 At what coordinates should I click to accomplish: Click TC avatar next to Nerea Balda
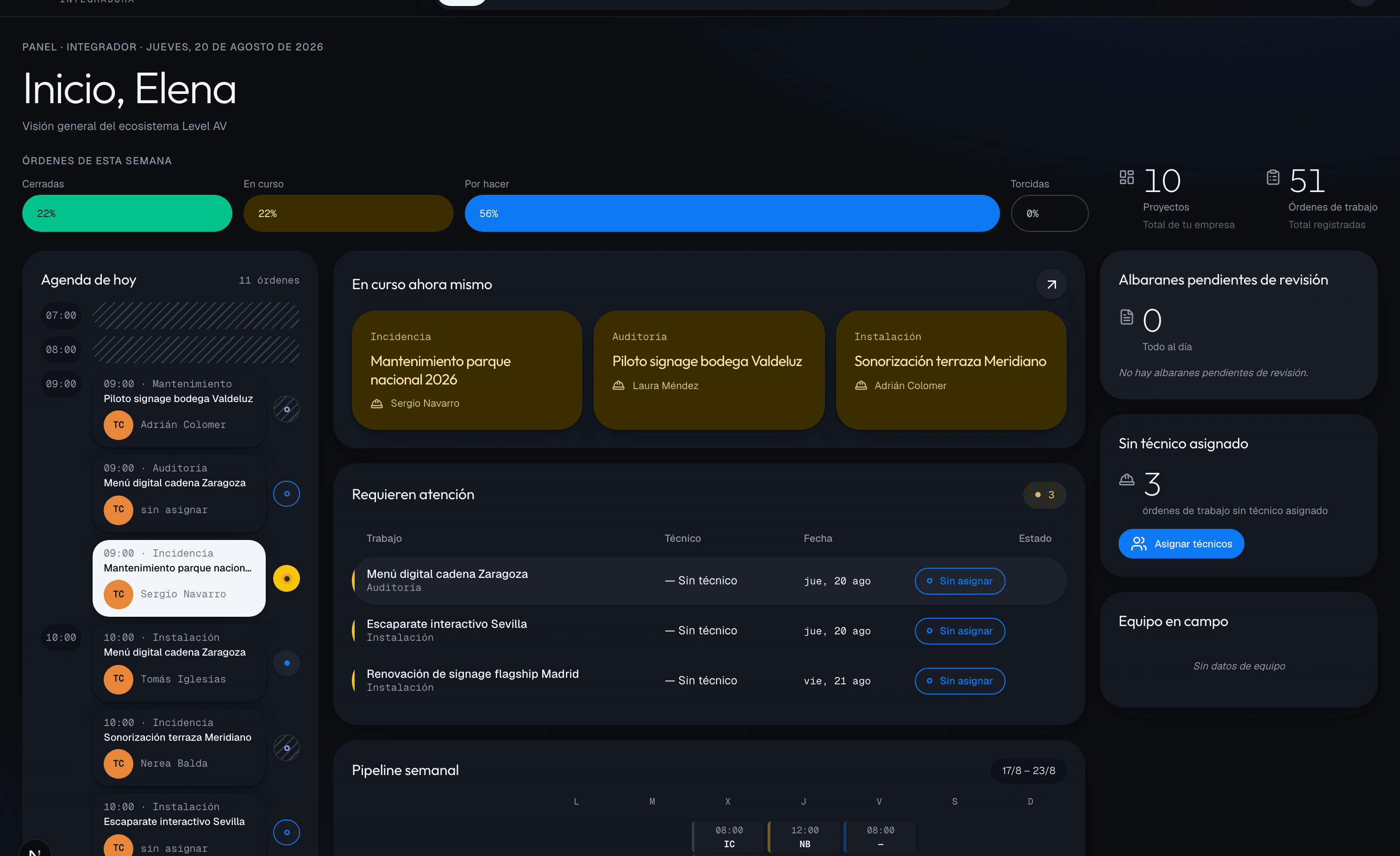tap(118, 763)
